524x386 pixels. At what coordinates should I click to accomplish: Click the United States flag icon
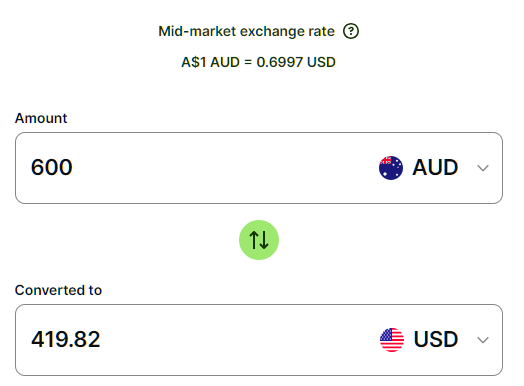[392, 340]
